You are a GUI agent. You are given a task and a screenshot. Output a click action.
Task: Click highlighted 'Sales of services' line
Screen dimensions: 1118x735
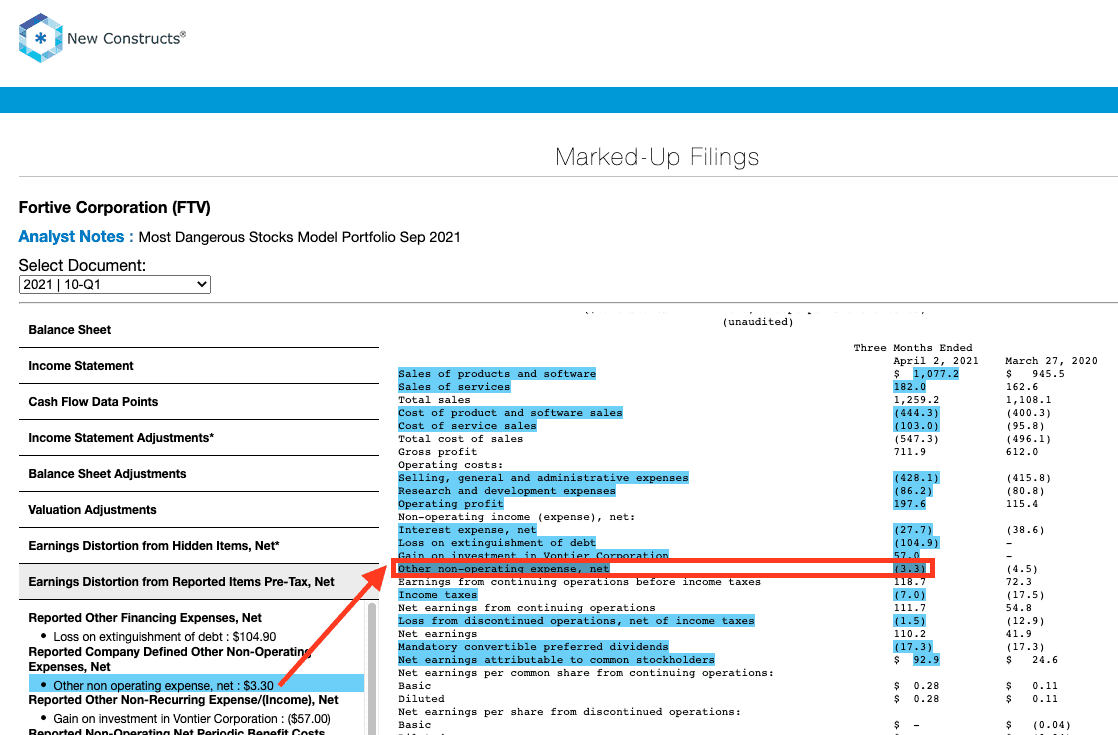(x=454, y=386)
